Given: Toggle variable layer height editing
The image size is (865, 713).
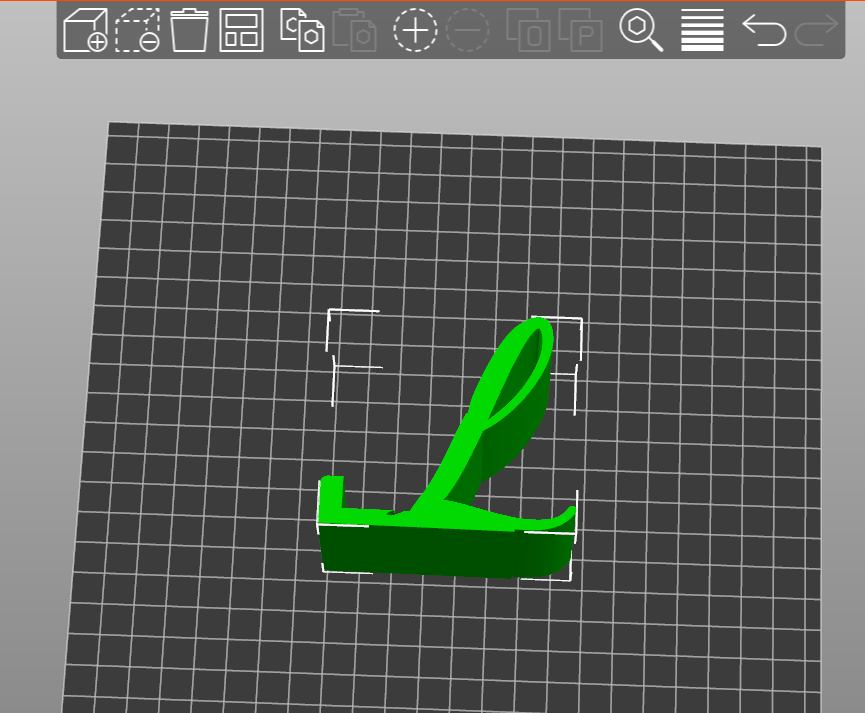Looking at the screenshot, I should click(702, 30).
